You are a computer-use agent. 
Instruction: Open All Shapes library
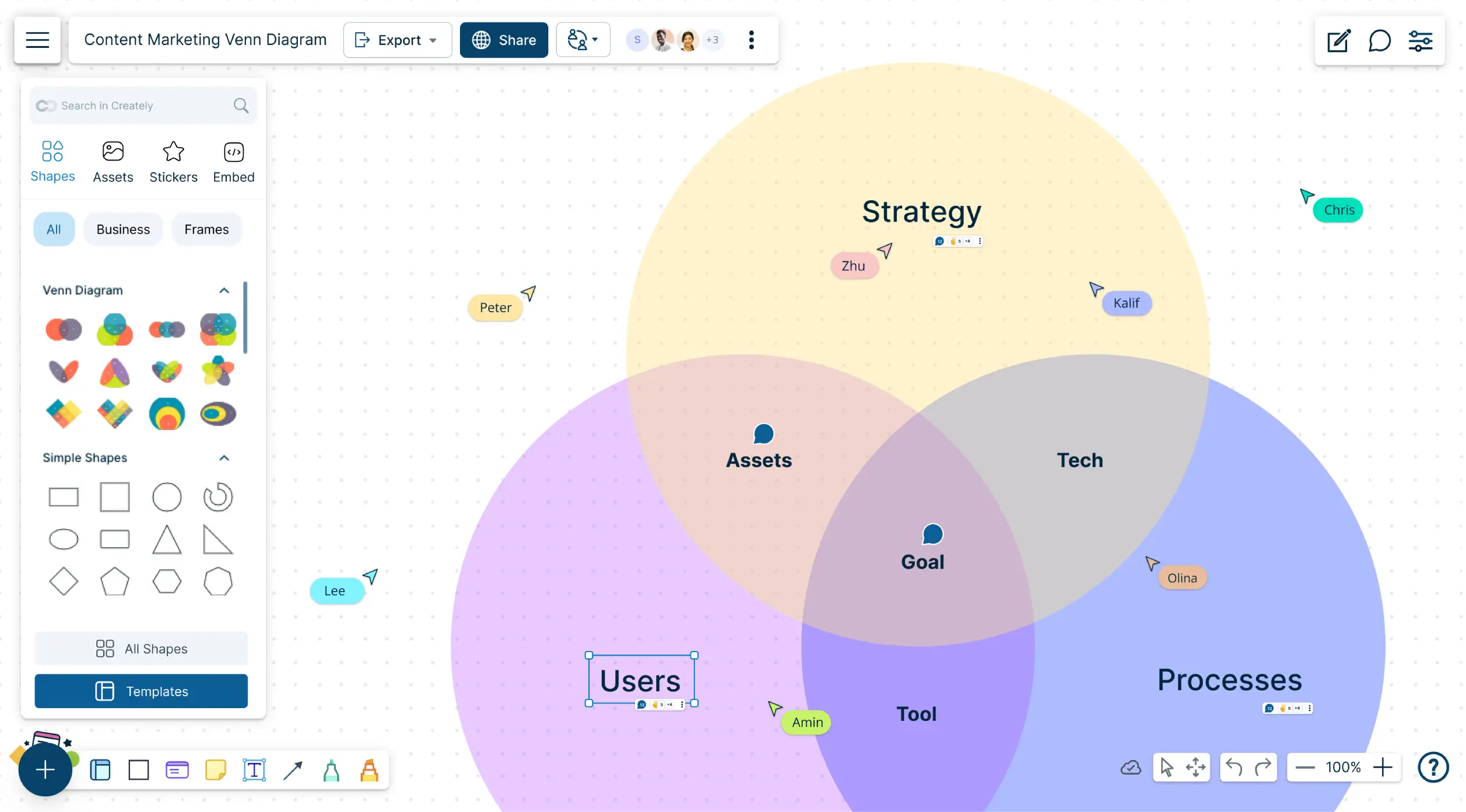click(x=141, y=649)
